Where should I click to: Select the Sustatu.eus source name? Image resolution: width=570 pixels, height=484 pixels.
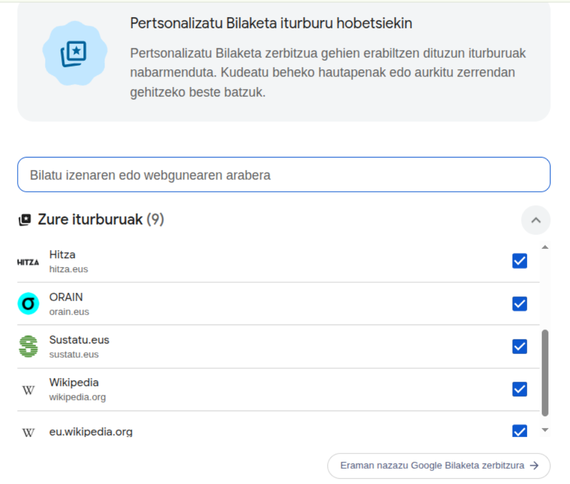coord(79,340)
